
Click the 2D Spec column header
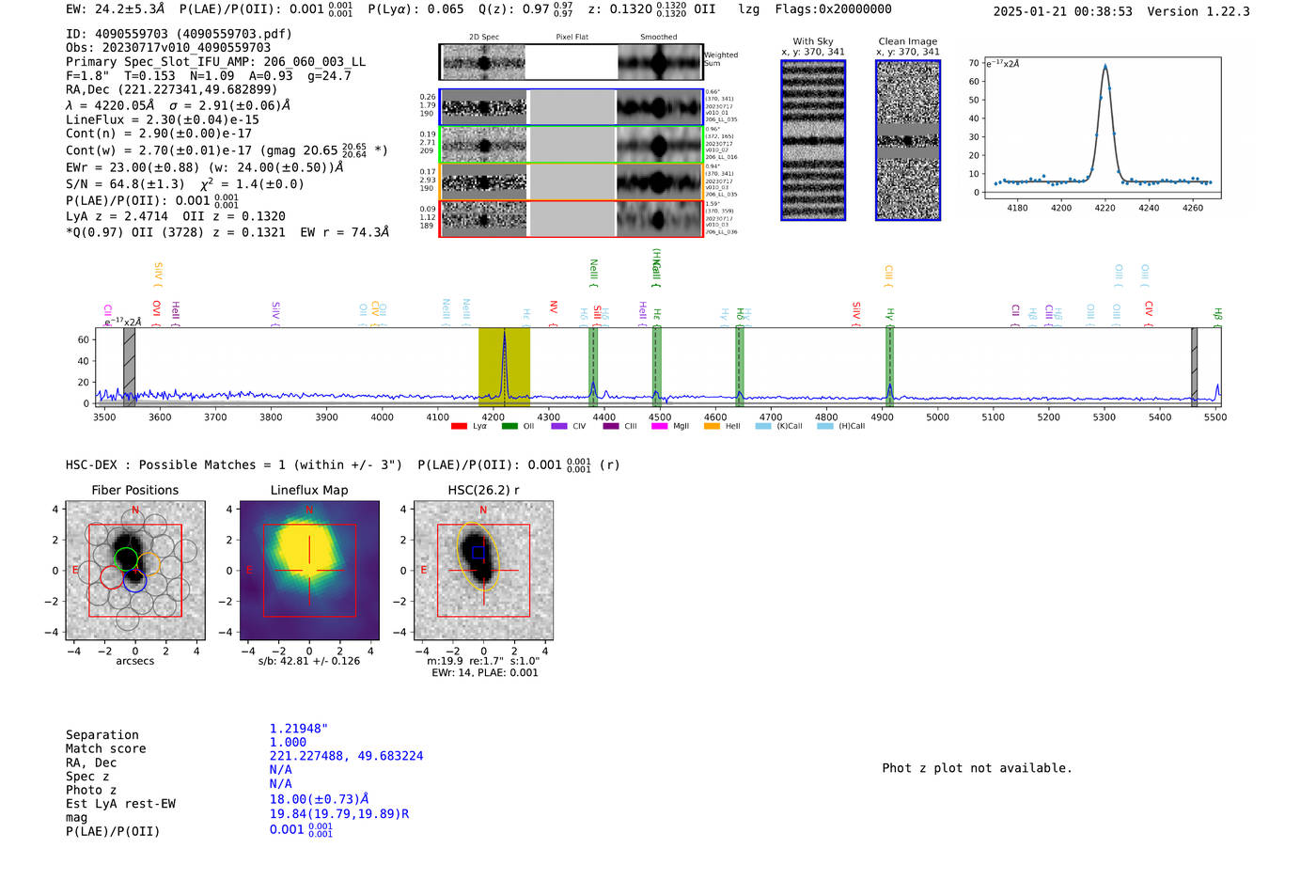[x=484, y=38]
